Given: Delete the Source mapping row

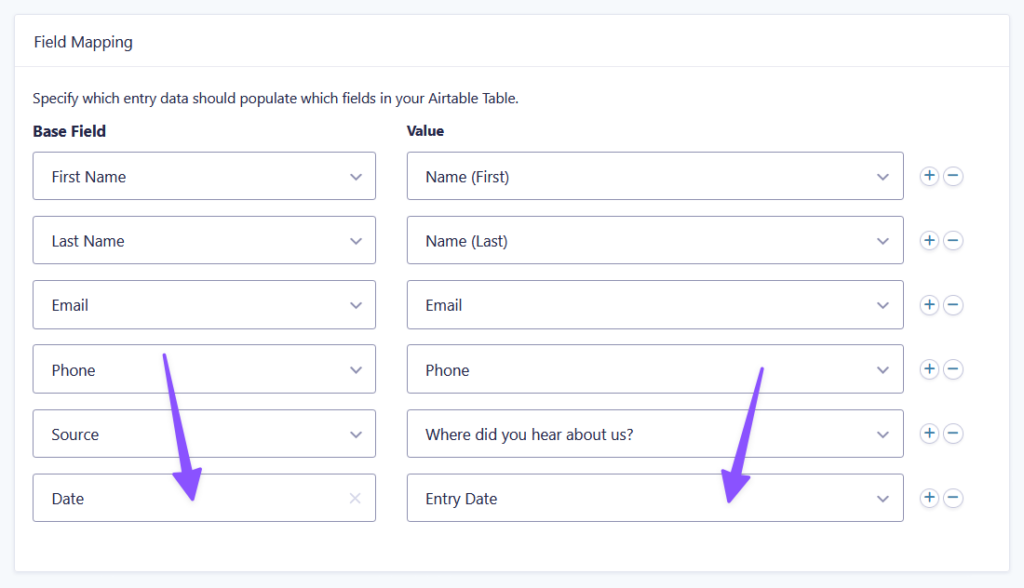Looking at the screenshot, I should pos(953,434).
